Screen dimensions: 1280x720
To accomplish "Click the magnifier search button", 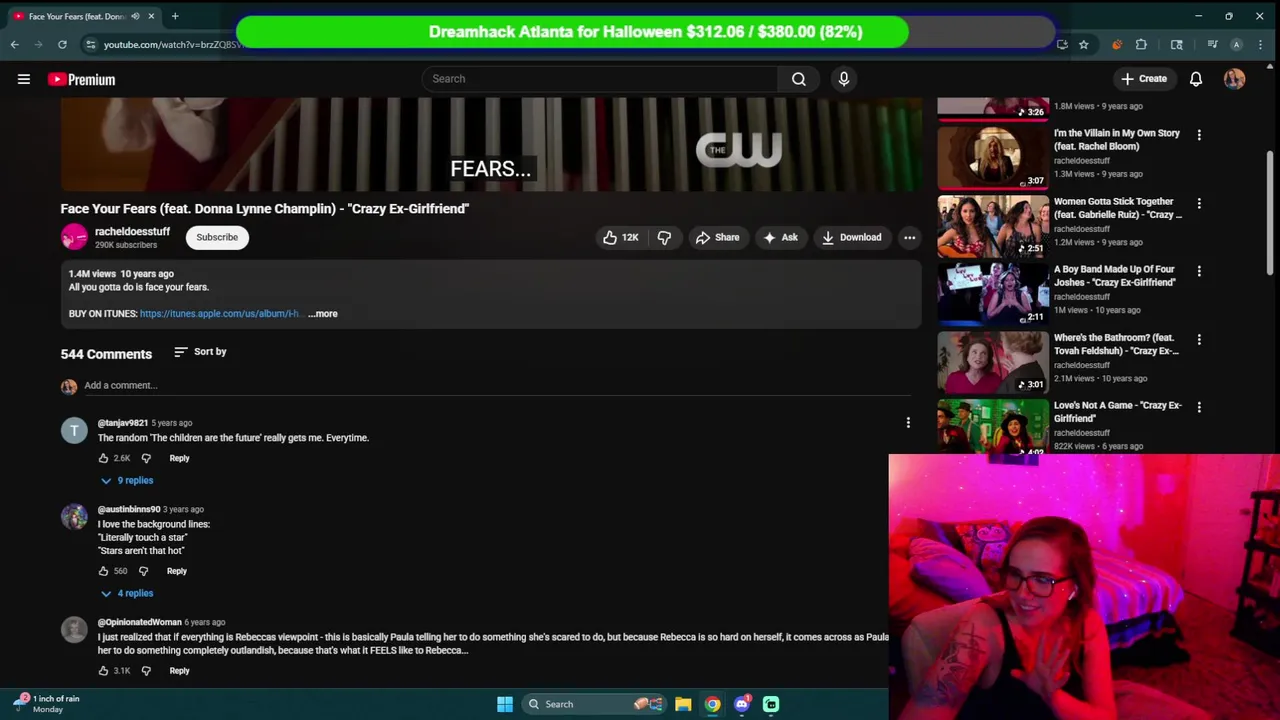I will pyautogui.click(x=799, y=79).
